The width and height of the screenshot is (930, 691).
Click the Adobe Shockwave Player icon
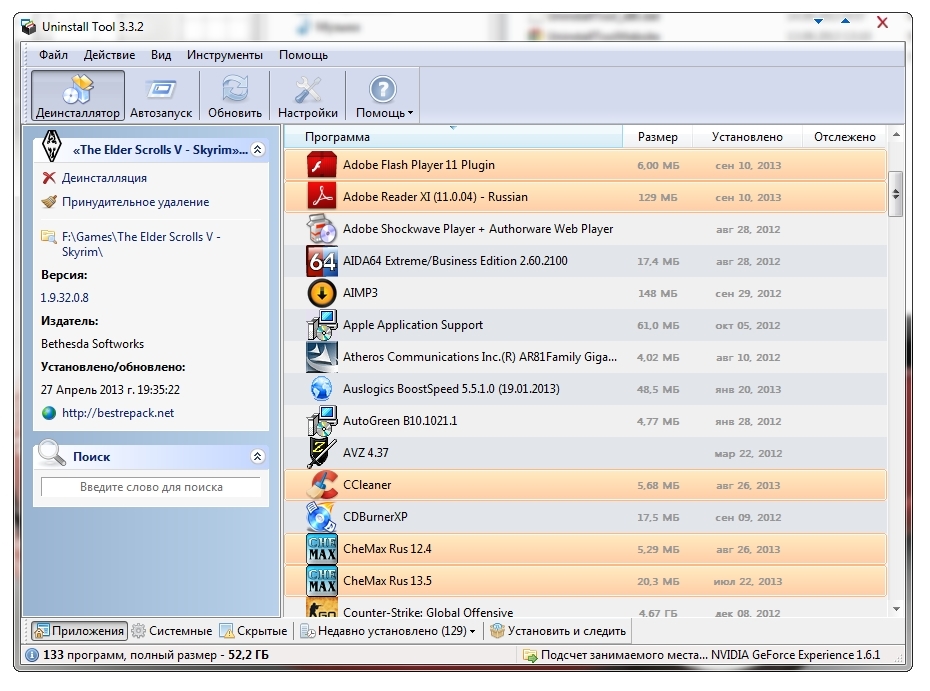coord(322,229)
